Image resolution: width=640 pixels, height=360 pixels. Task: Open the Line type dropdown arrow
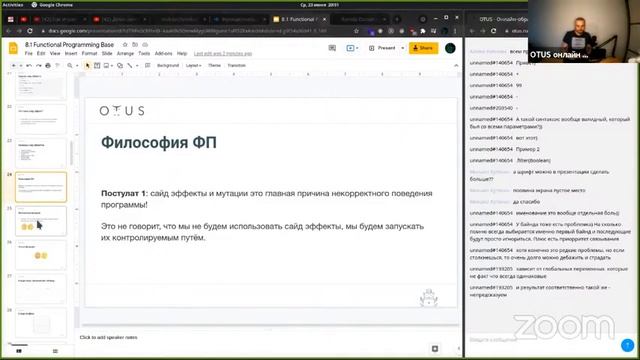click(137, 65)
